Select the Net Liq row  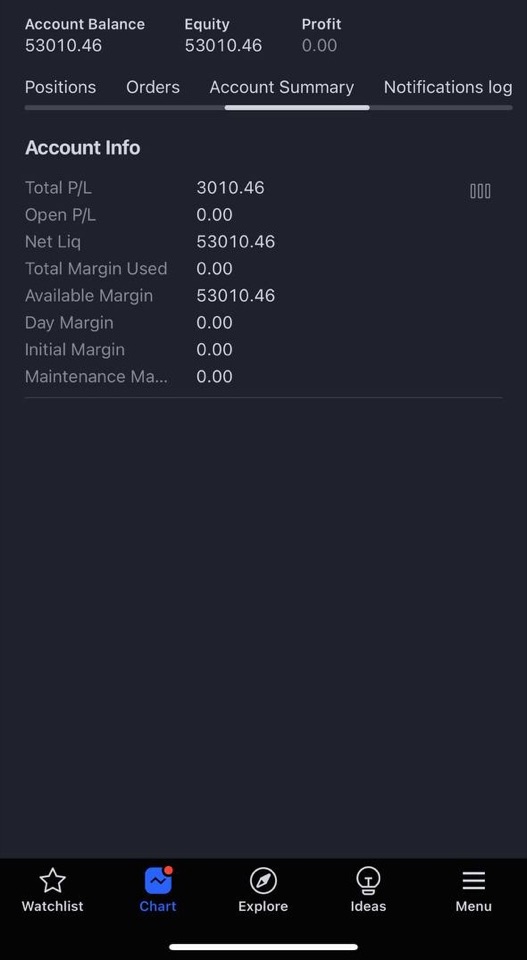263,241
